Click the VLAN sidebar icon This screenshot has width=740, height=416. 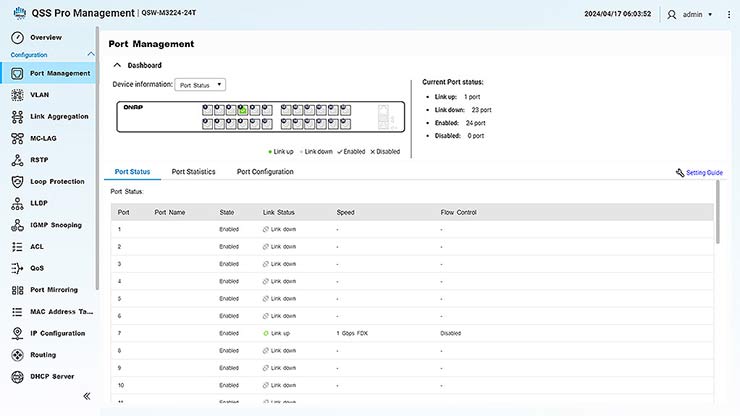(17, 95)
